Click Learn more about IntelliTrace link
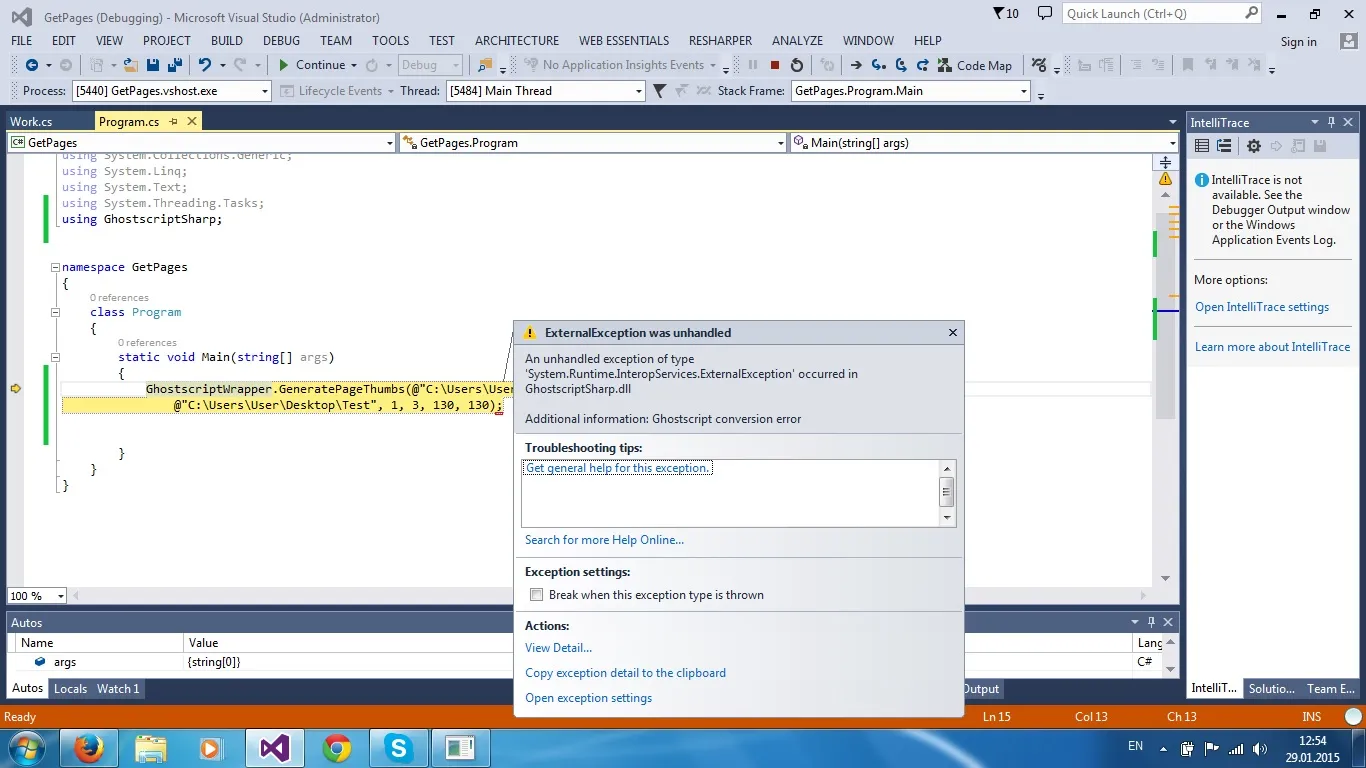This screenshot has width=1366, height=768. point(1272,347)
